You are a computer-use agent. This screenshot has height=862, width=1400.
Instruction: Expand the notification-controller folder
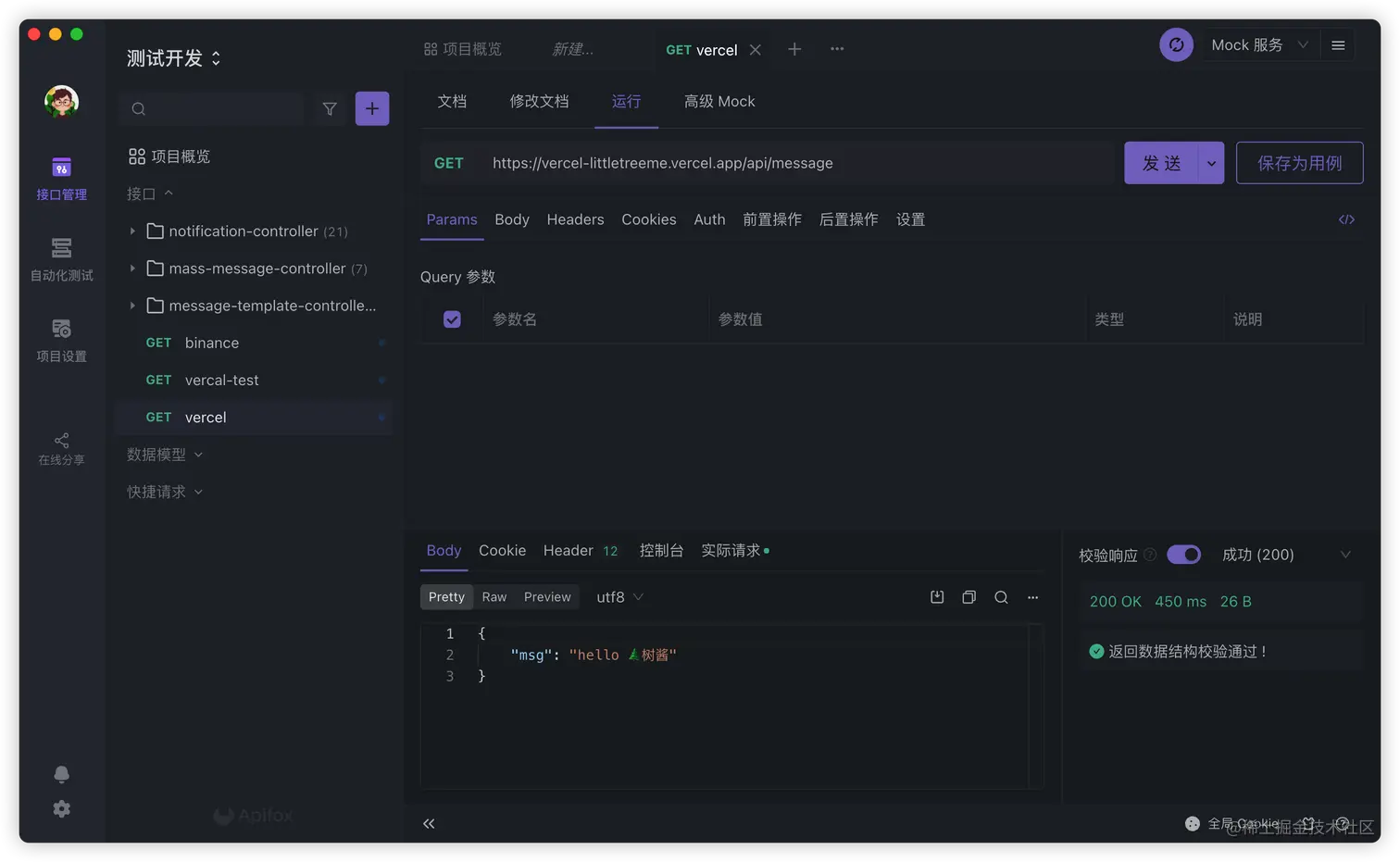coord(132,231)
